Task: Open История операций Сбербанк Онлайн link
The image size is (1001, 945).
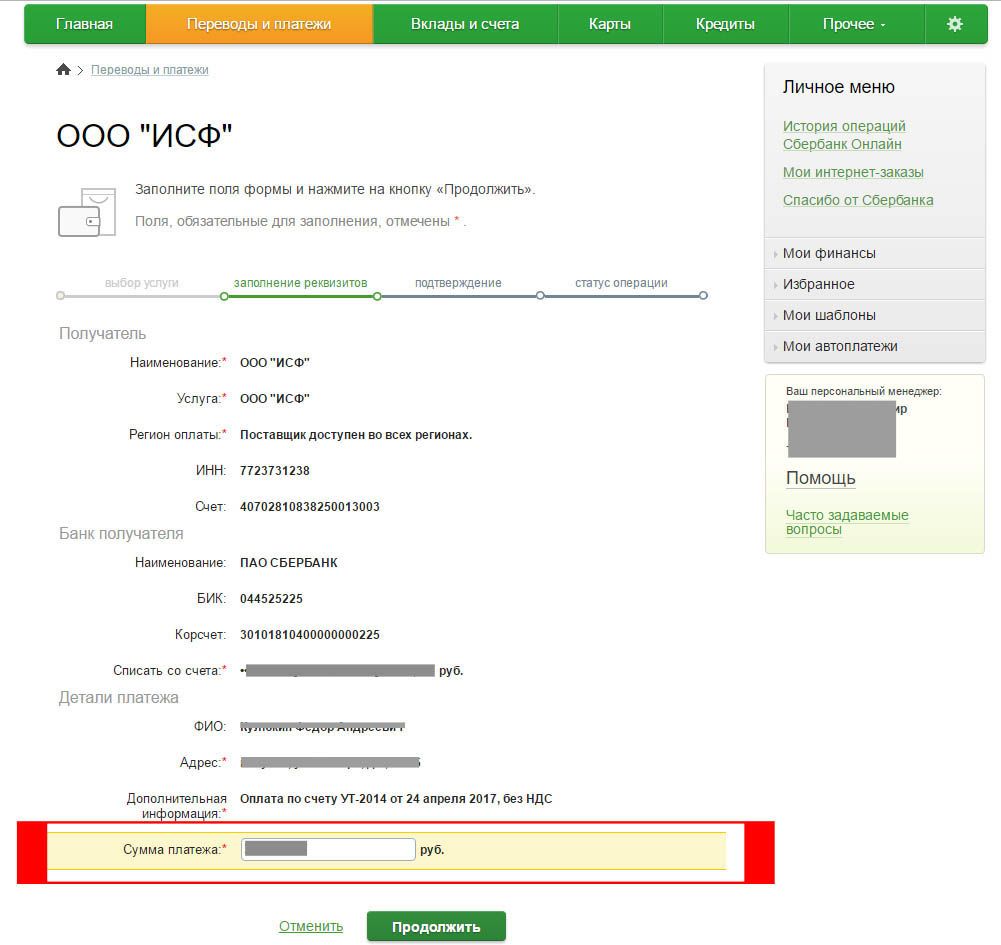Action: tap(844, 135)
